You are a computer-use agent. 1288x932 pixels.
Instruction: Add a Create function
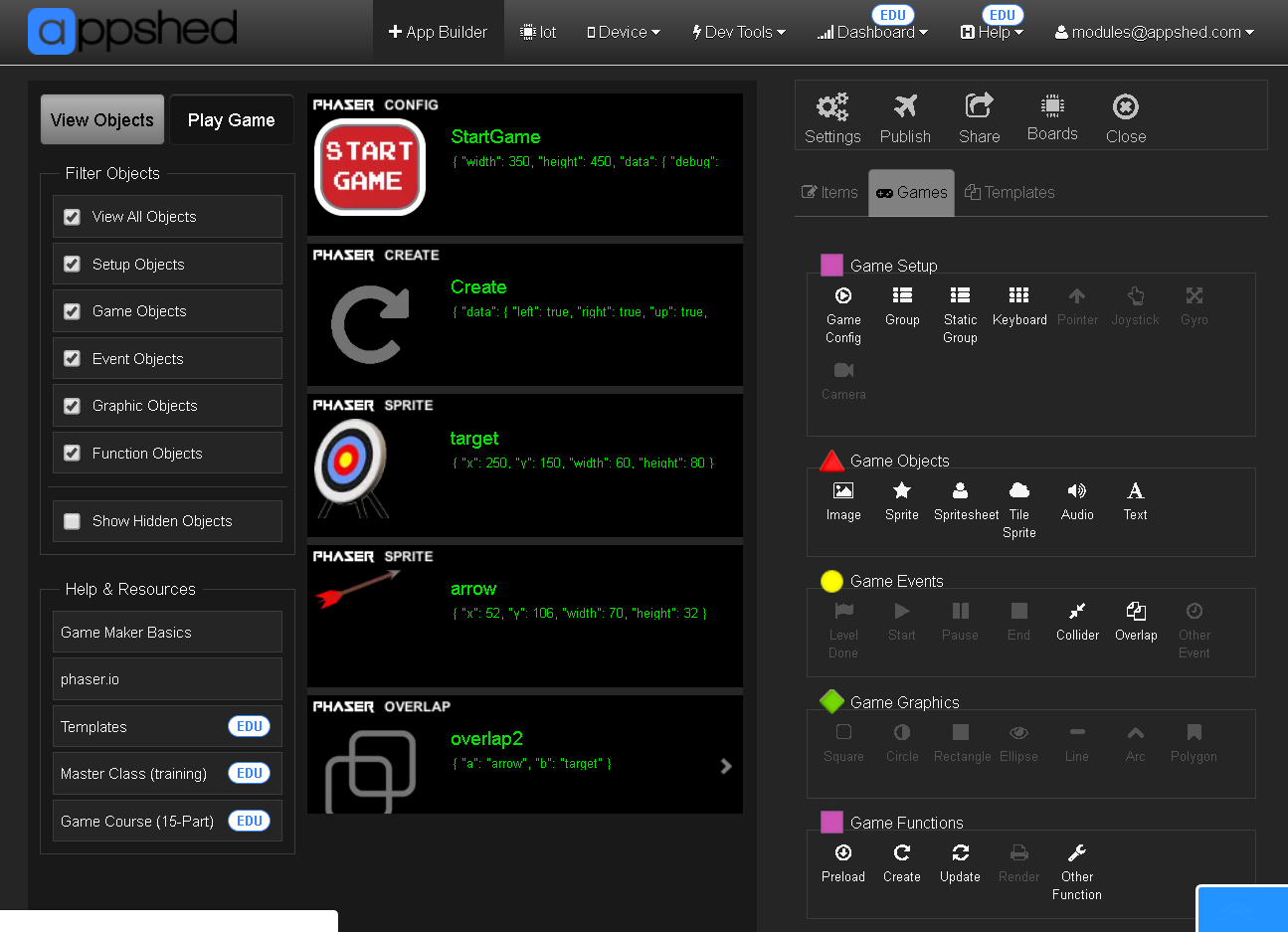point(902,863)
